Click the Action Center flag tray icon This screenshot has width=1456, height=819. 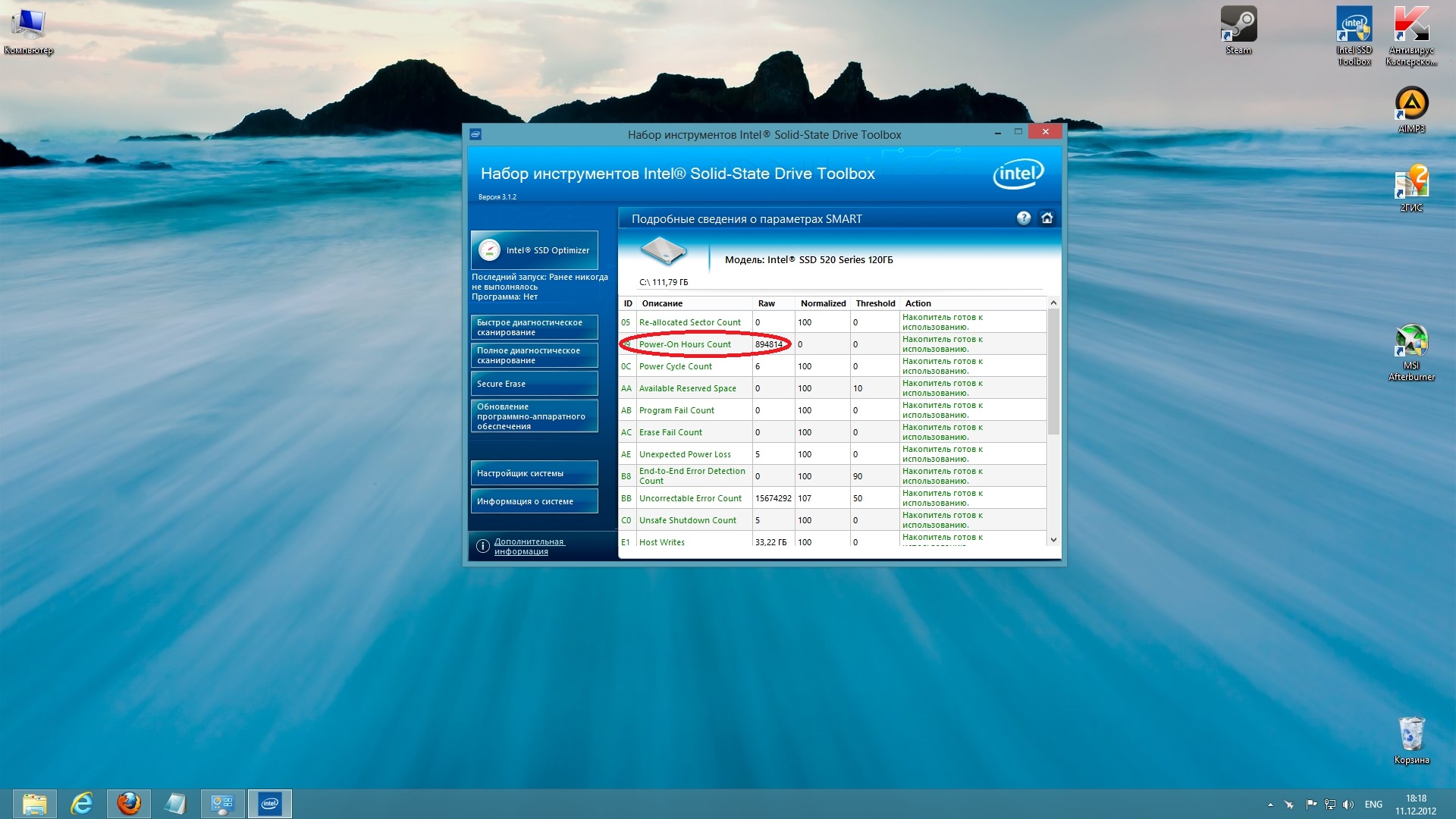pos(1310,805)
